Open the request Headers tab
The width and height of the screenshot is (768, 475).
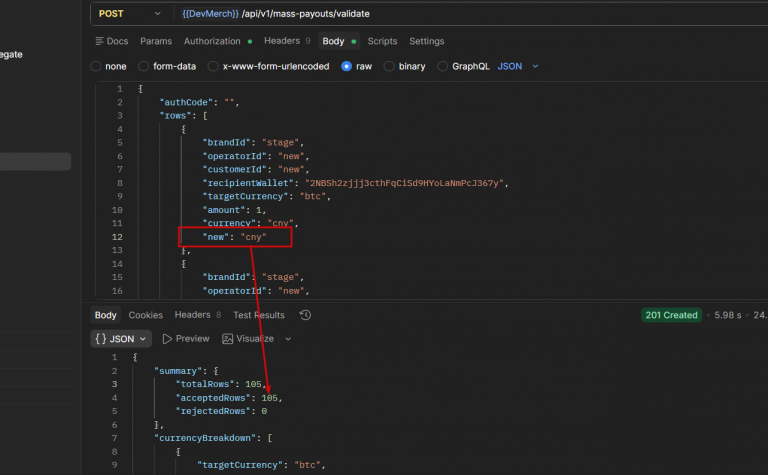(x=287, y=41)
